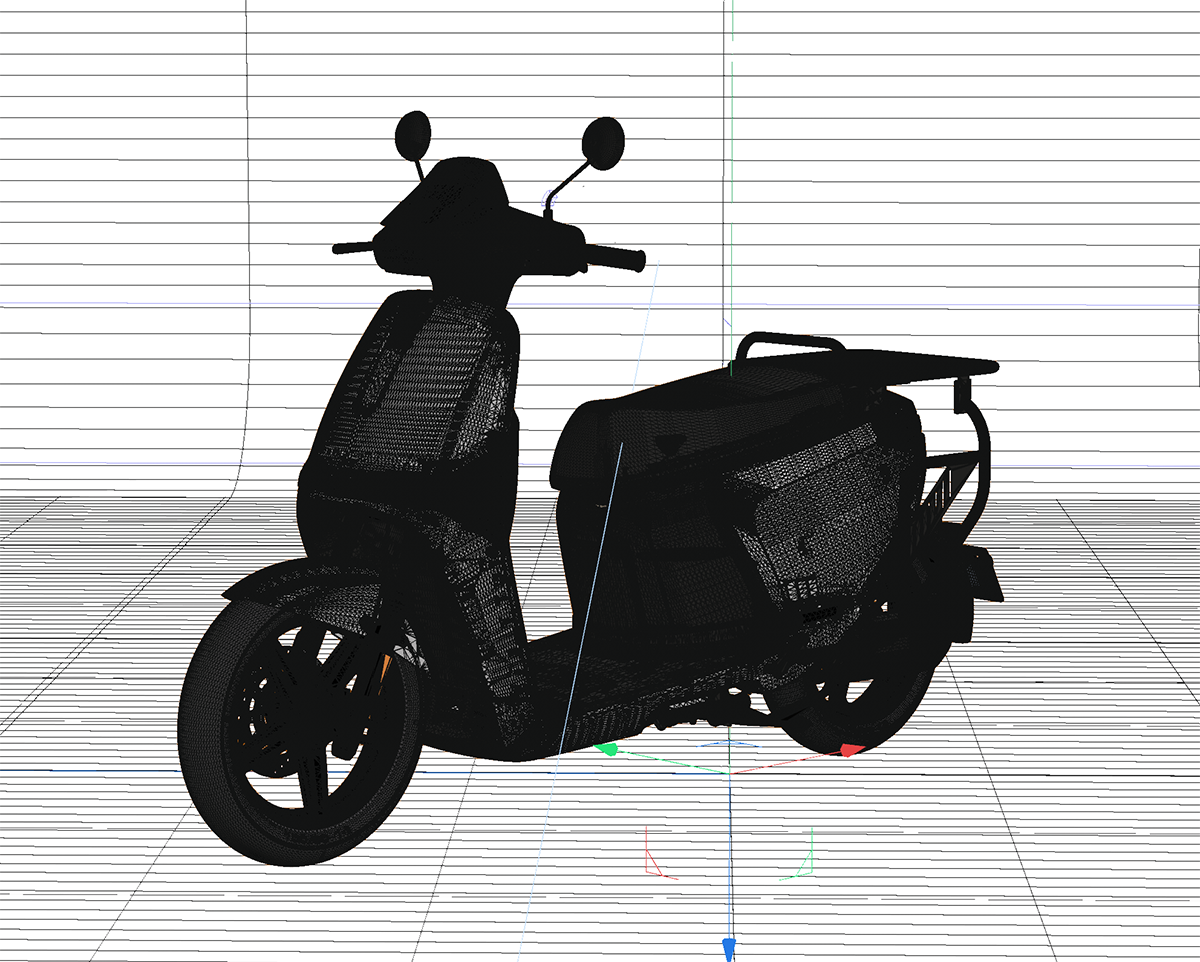
Task: Click the blue axis arrow pointing downward
Action: (729, 947)
